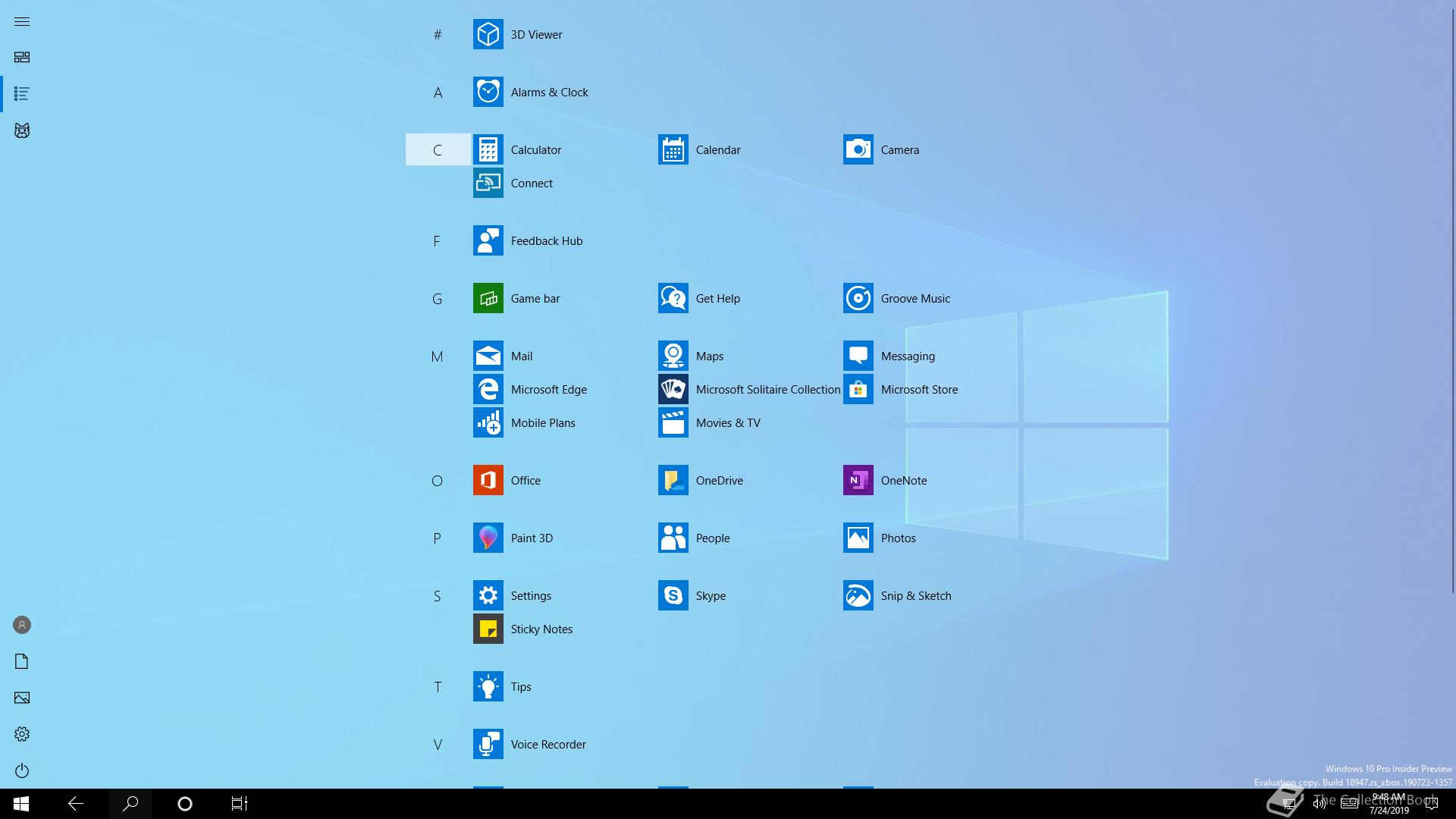
Task: Open Movies & TV icon
Action: click(673, 422)
